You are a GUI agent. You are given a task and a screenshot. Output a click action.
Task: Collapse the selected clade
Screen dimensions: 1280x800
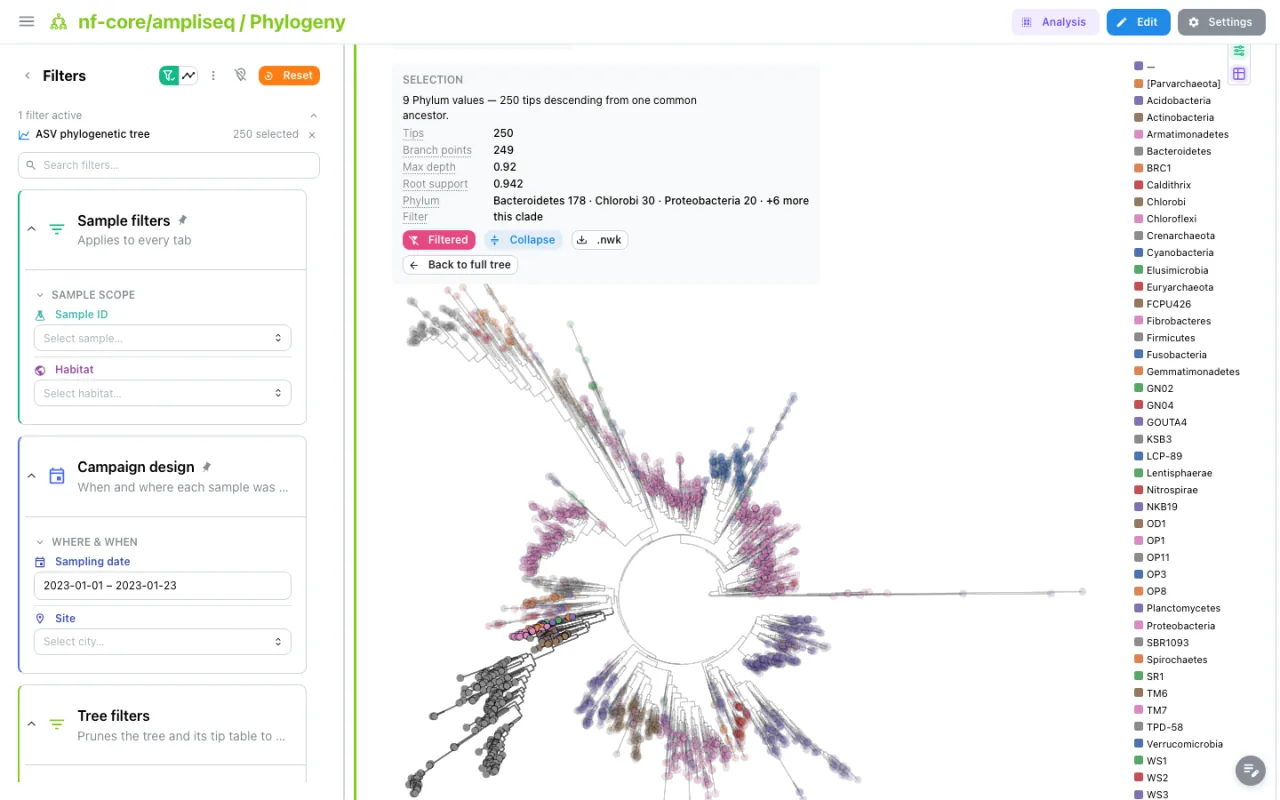click(525, 240)
